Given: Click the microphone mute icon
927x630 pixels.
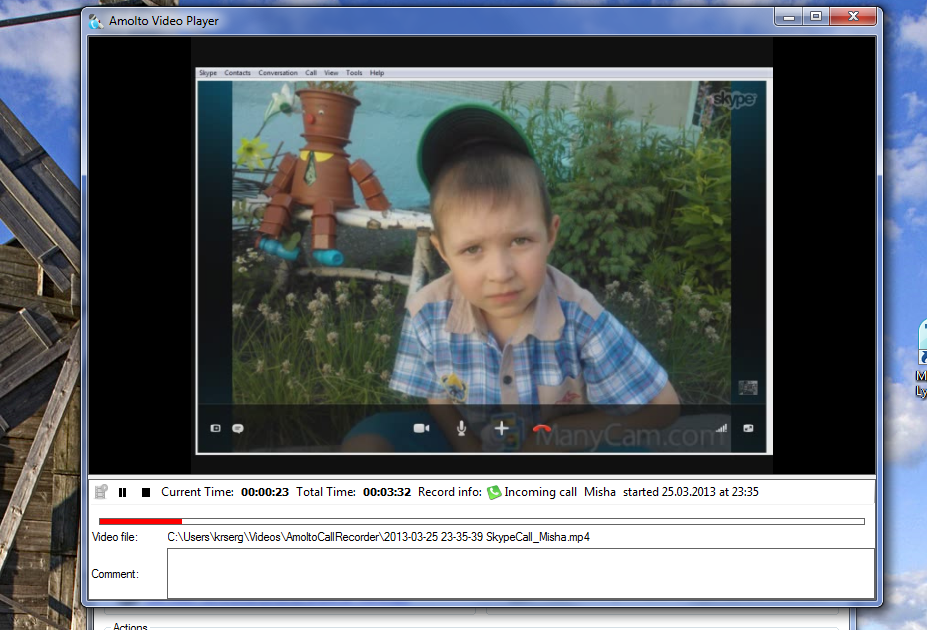Looking at the screenshot, I should pyautogui.click(x=461, y=428).
